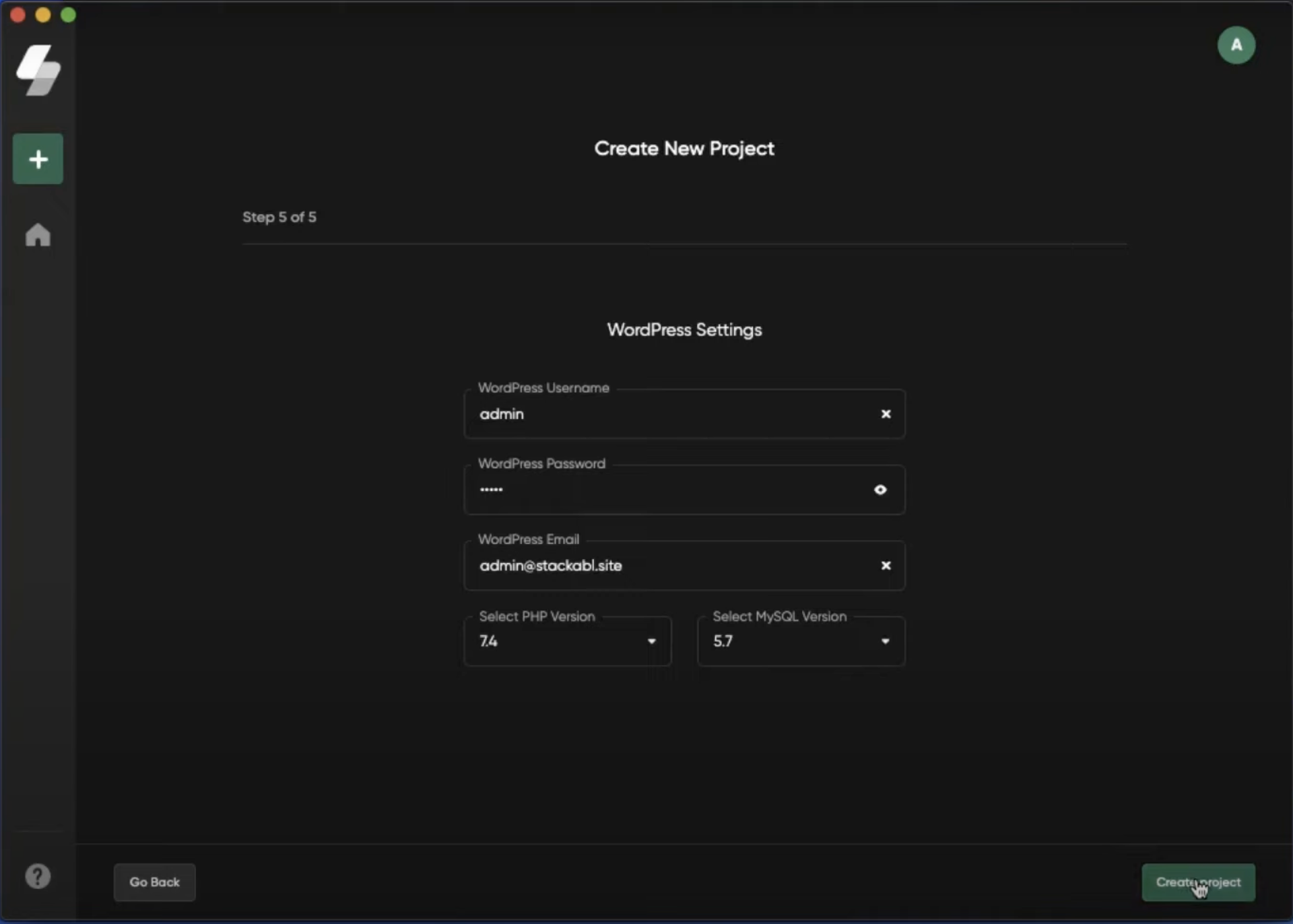Expand the Select PHP Version dropdown
The height and width of the screenshot is (924, 1293).
coord(651,641)
